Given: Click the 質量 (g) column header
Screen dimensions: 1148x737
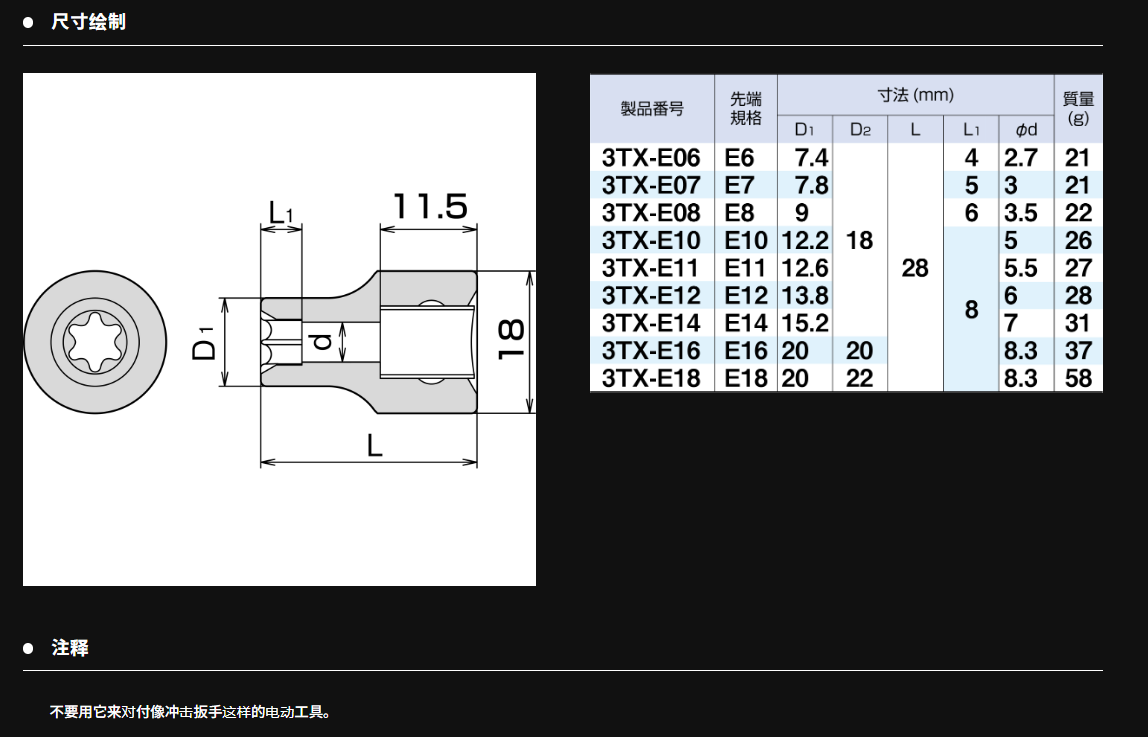Looking at the screenshot, I should click(x=1078, y=109).
